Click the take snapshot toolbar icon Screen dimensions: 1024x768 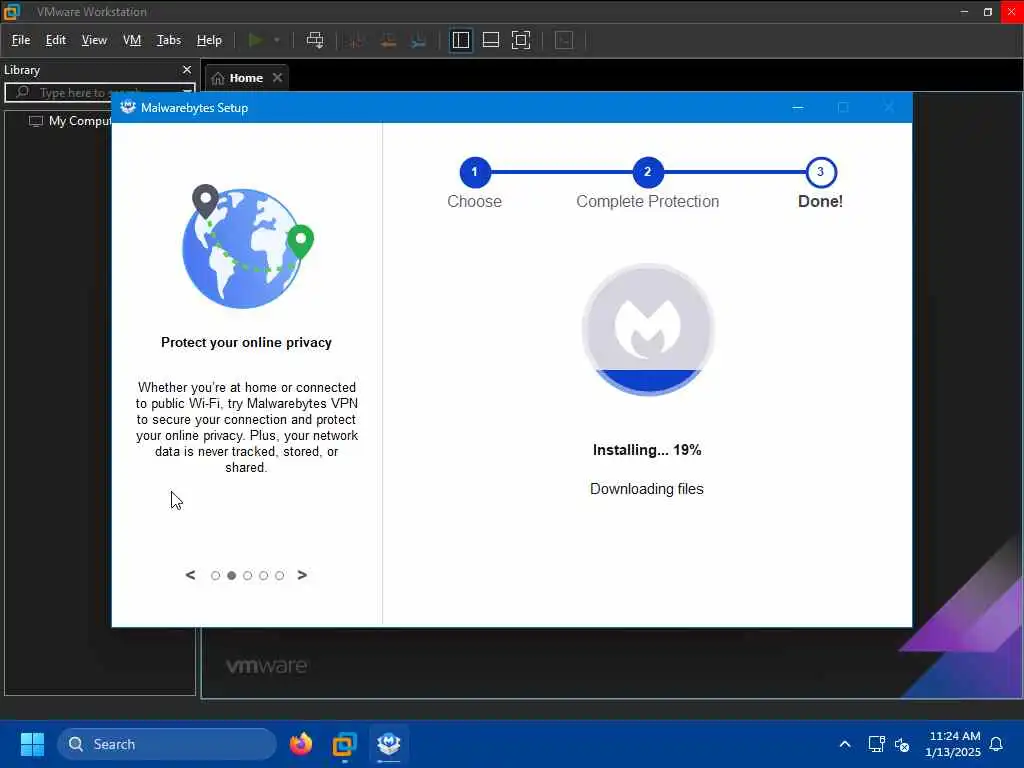click(x=357, y=40)
